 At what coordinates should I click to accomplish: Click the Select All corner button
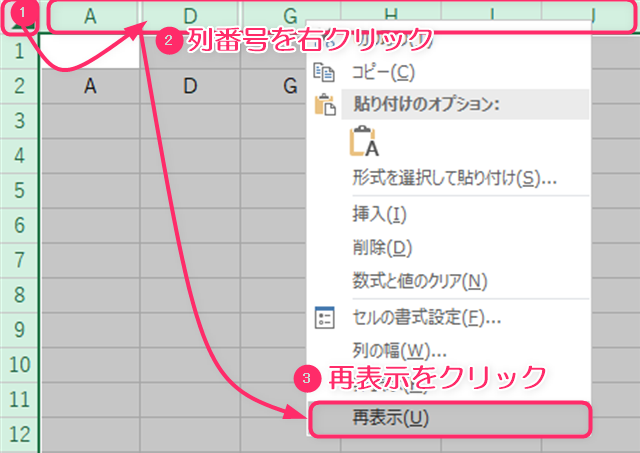[20, 15]
